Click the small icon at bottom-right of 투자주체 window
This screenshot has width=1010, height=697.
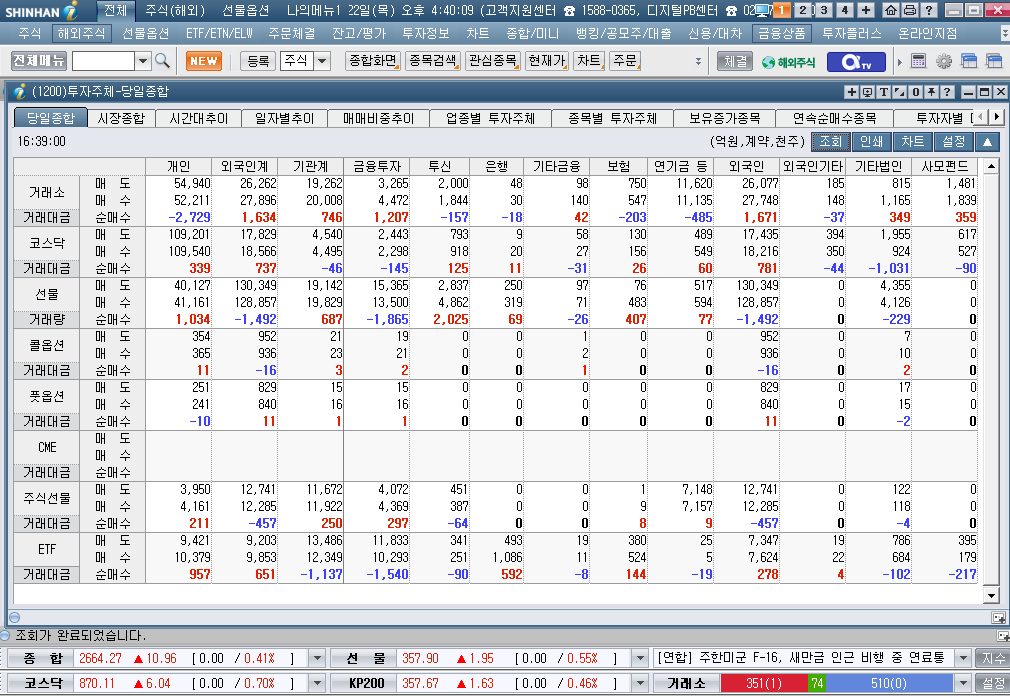[998, 618]
